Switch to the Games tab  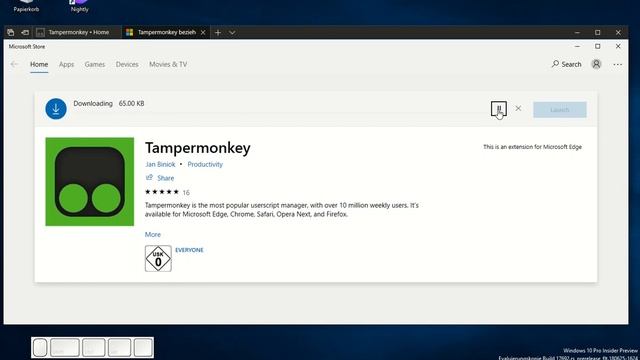point(95,64)
